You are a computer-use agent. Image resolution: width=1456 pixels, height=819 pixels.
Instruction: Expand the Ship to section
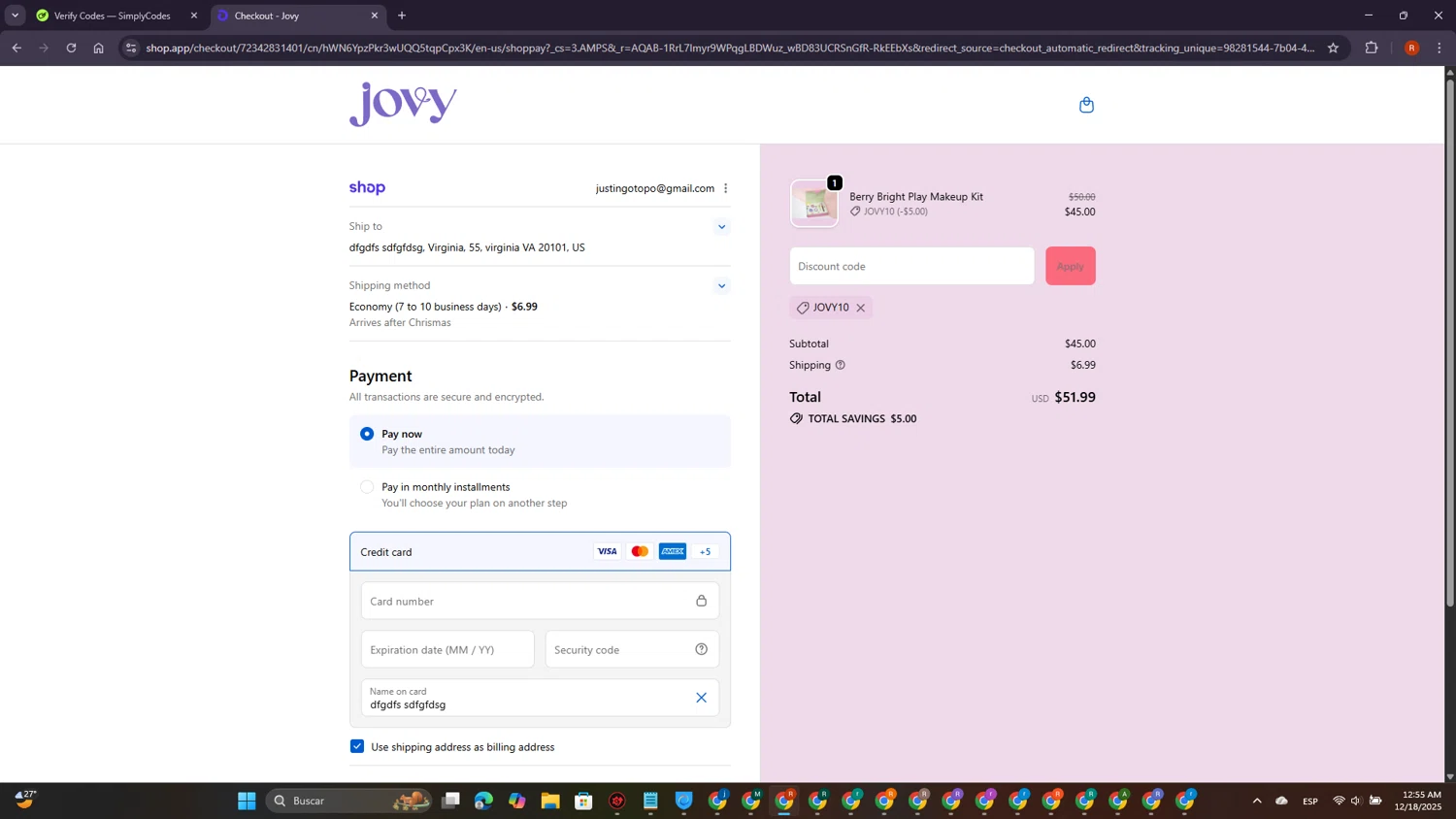[721, 227]
